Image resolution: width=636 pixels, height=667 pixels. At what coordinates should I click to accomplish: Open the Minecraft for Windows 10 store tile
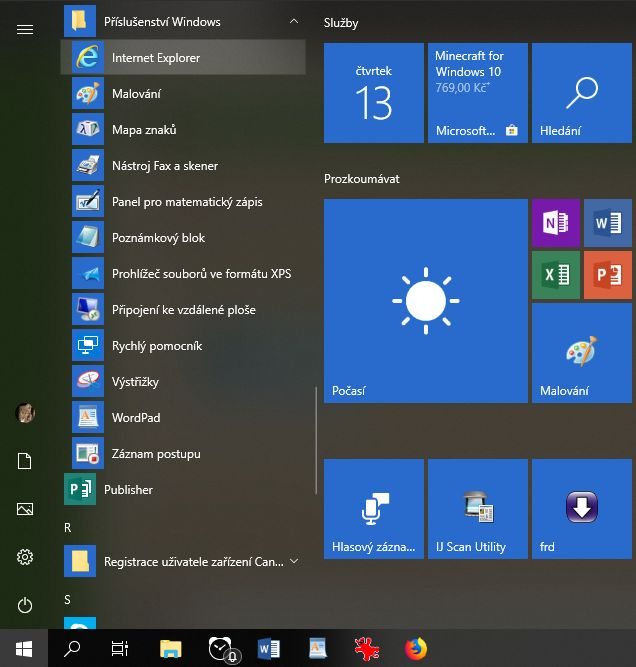[478, 93]
